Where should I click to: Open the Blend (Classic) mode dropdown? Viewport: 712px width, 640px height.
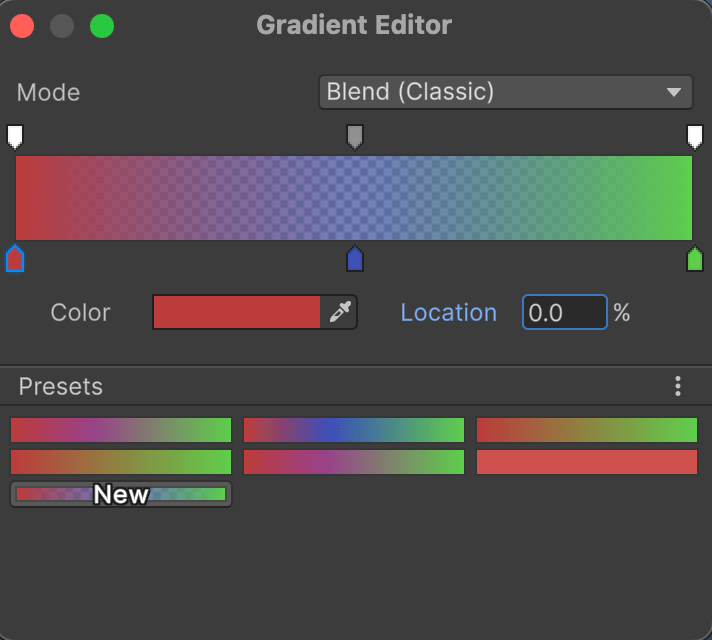click(505, 92)
